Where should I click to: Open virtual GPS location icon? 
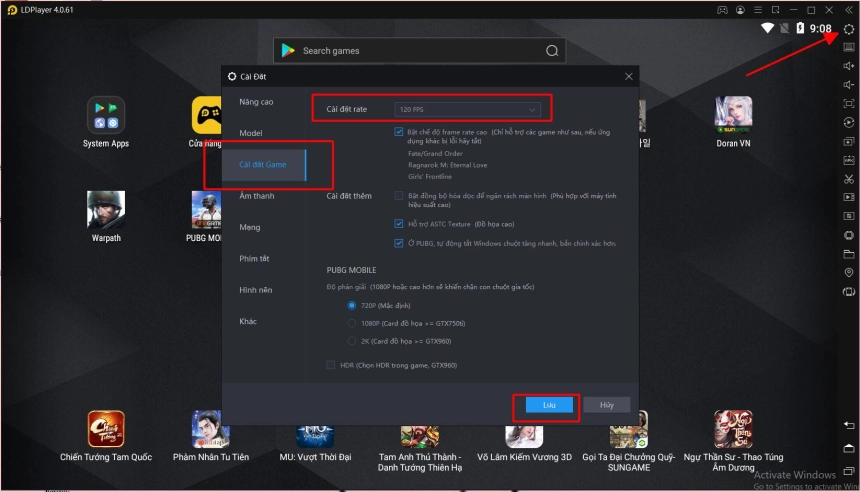(x=848, y=273)
